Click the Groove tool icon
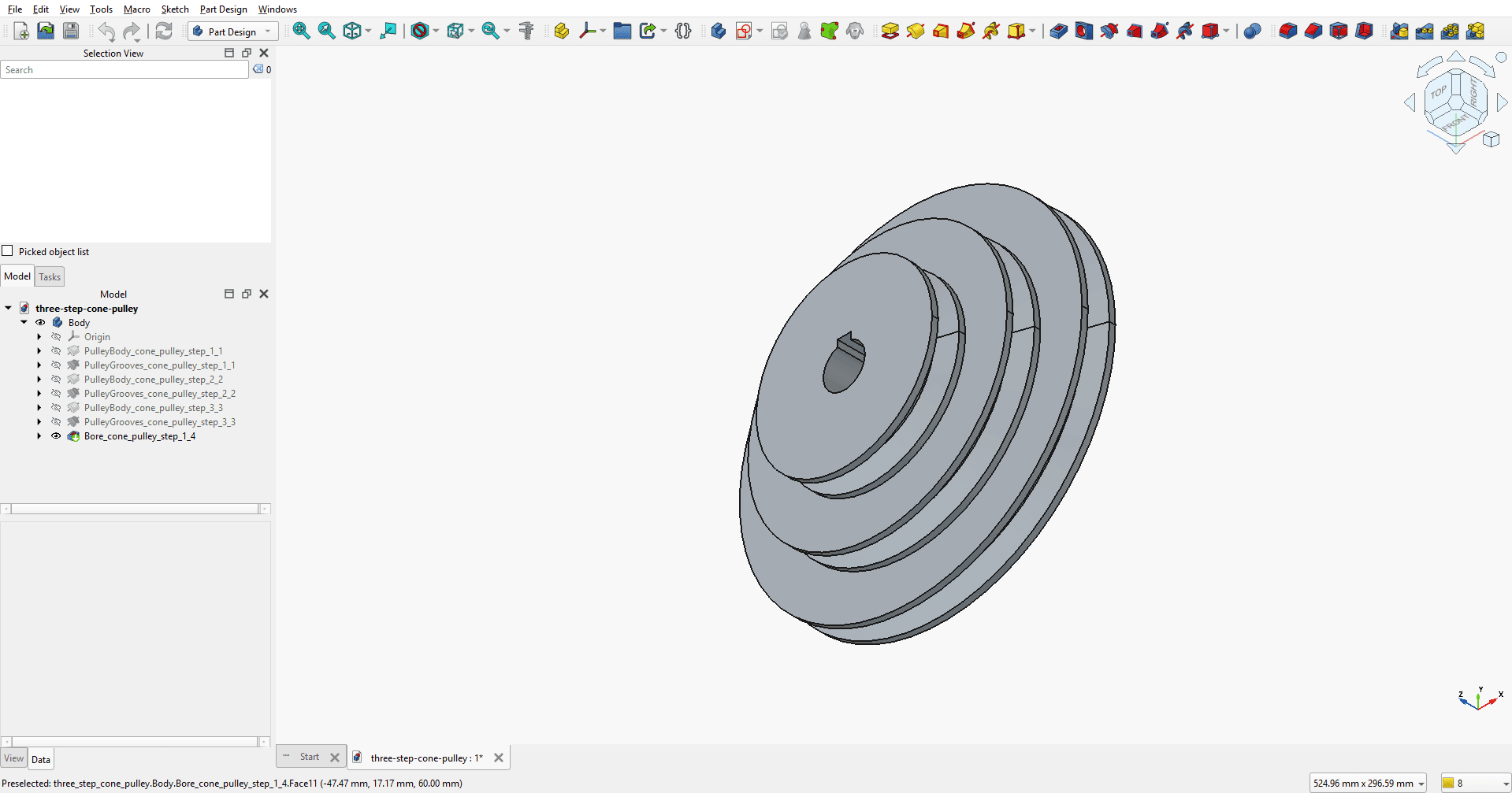 tap(1109, 31)
